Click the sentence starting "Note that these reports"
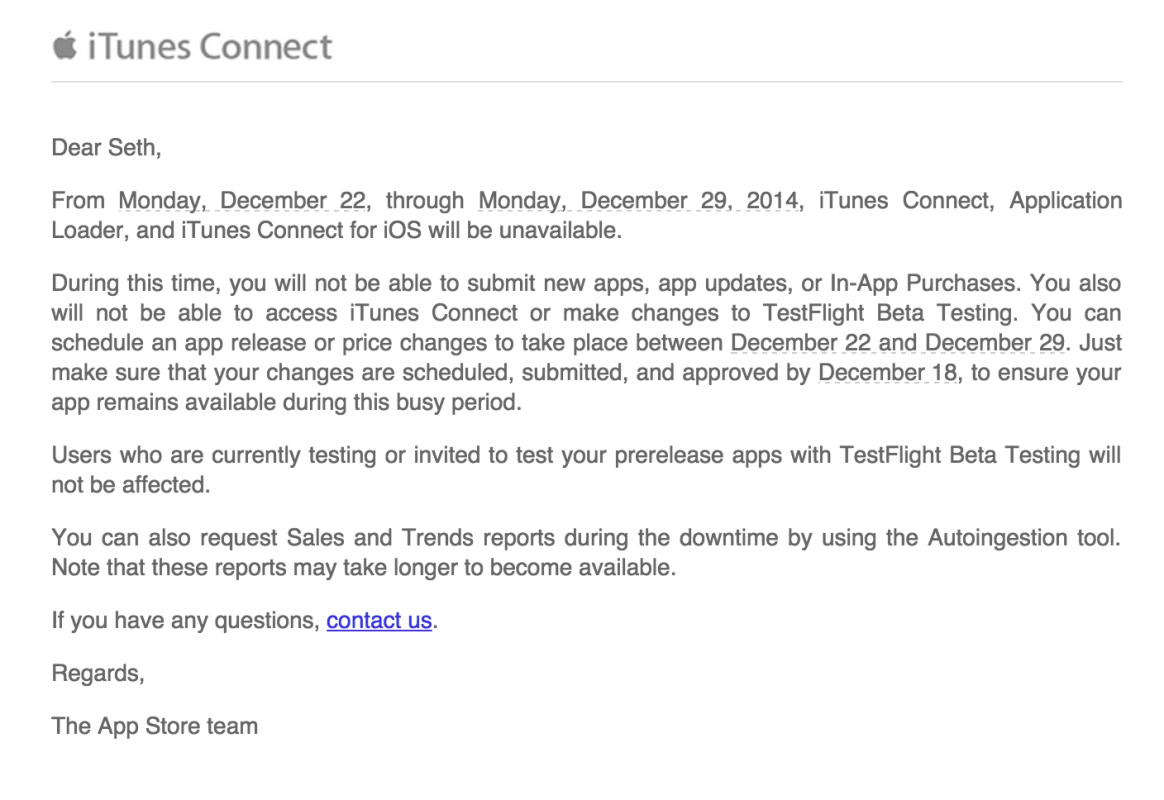 (x=363, y=567)
